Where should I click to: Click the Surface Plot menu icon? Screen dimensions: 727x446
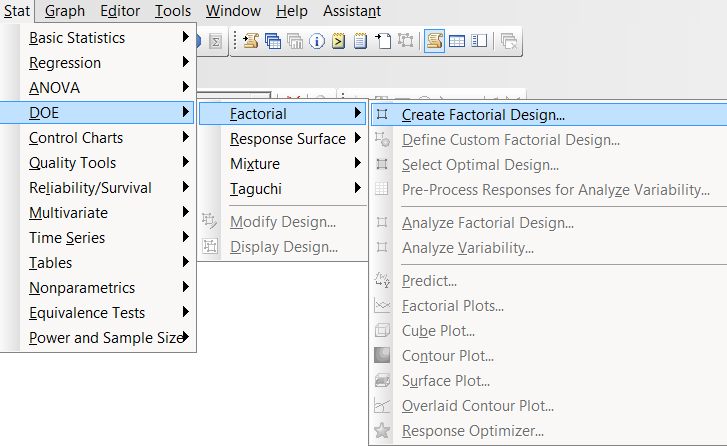(x=382, y=380)
